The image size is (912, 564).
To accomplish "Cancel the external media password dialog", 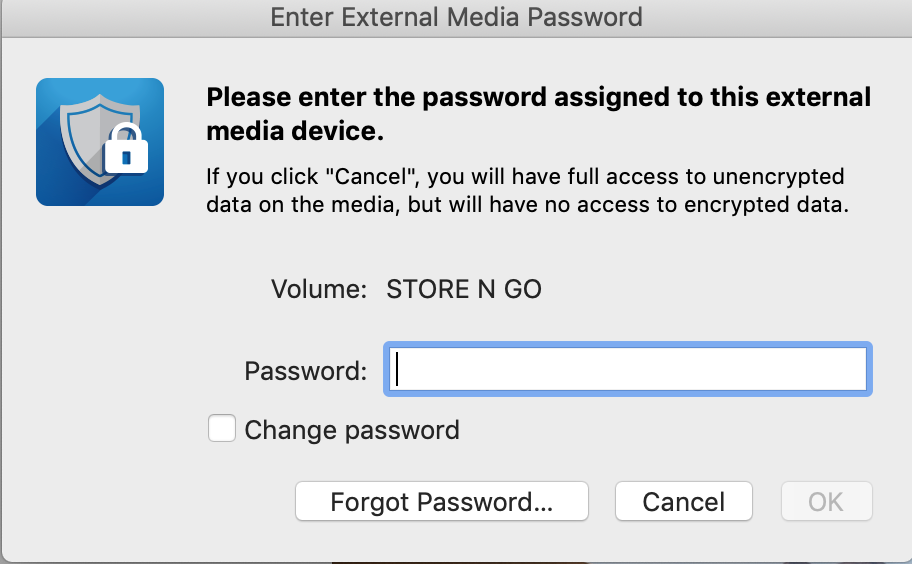I will point(684,502).
